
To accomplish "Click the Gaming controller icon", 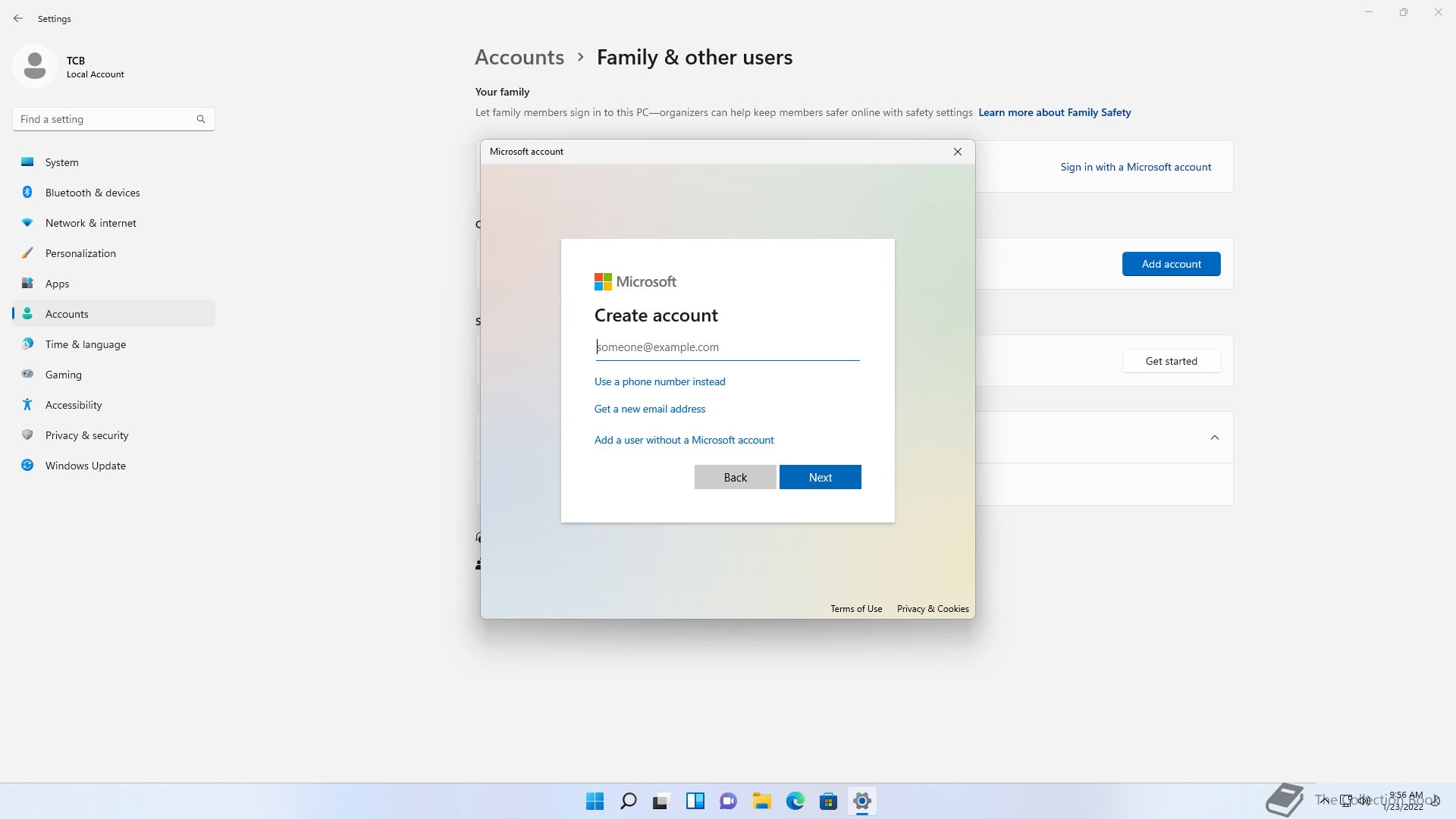I will pyautogui.click(x=27, y=374).
